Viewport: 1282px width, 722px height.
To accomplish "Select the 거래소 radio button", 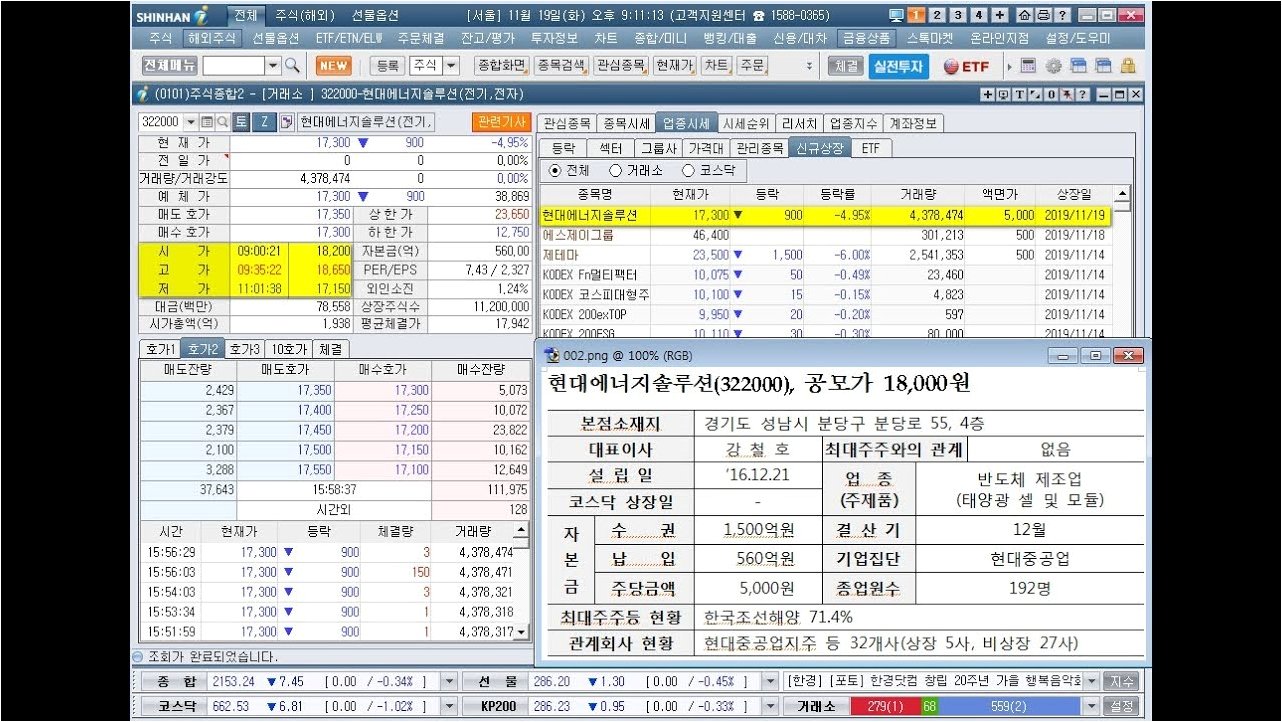I will pyautogui.click(x=615, y=171).
